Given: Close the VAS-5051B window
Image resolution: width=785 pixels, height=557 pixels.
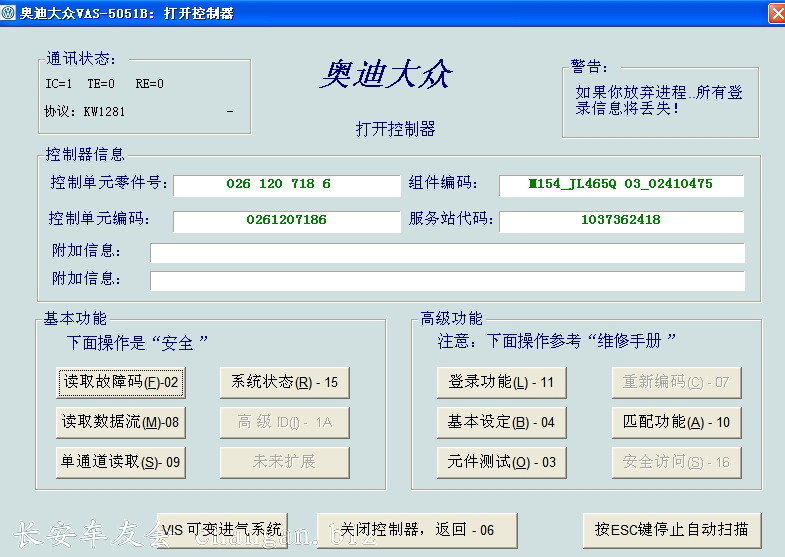Looking at the screenshot, I should 777,14.
